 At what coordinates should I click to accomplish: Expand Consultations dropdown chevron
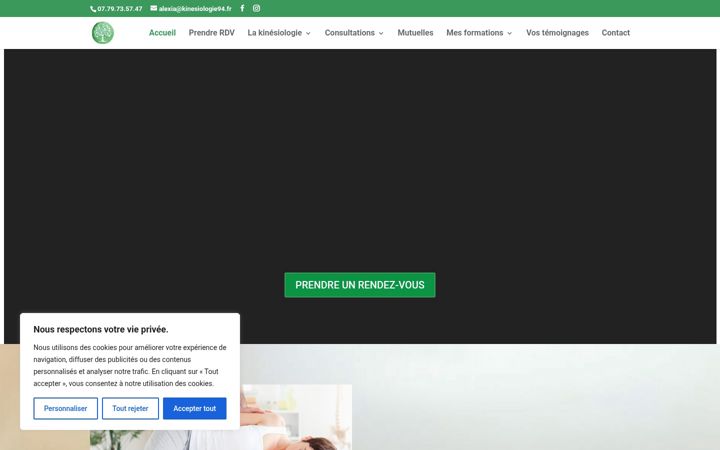tap(381, 33)
